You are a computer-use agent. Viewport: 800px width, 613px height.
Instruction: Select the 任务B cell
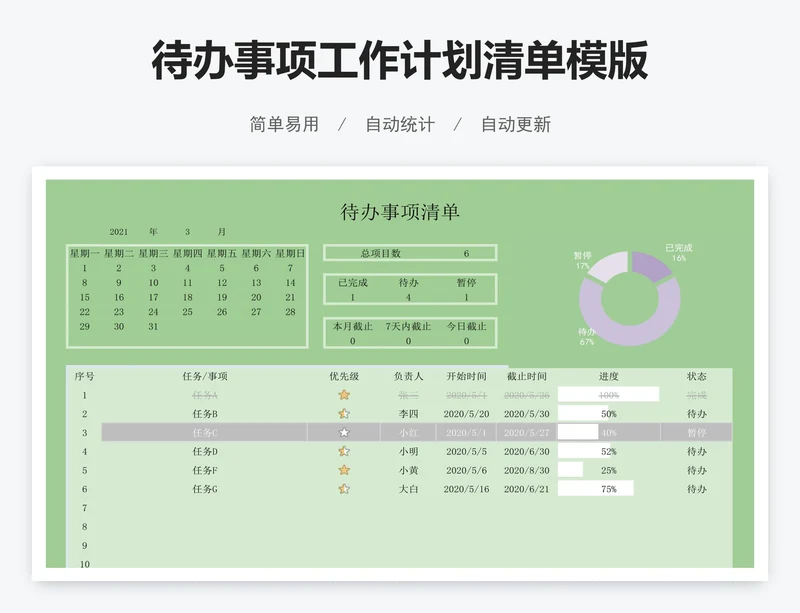pyautogui.click(x=205, y=413)
